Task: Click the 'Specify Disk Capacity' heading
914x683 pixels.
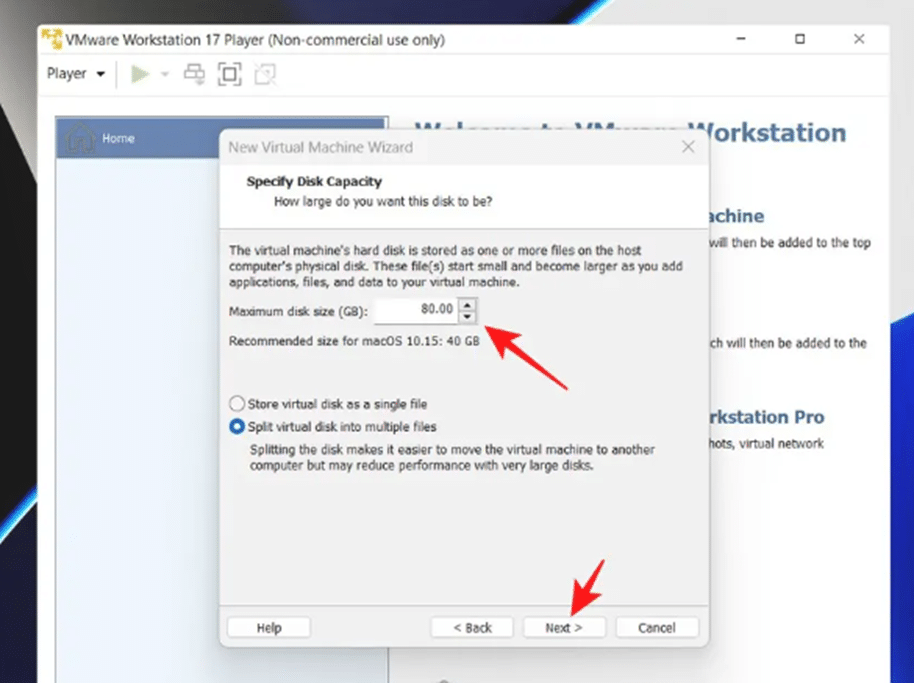Action: coord(314,181)
